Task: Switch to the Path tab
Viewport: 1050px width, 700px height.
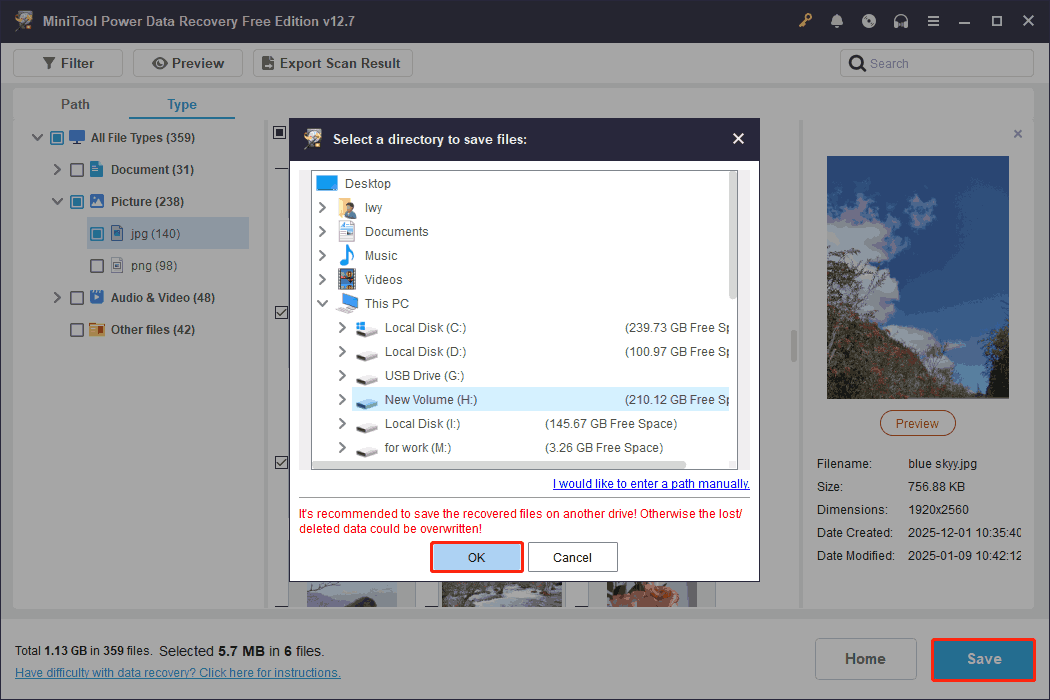Action: tap(75, 104)
